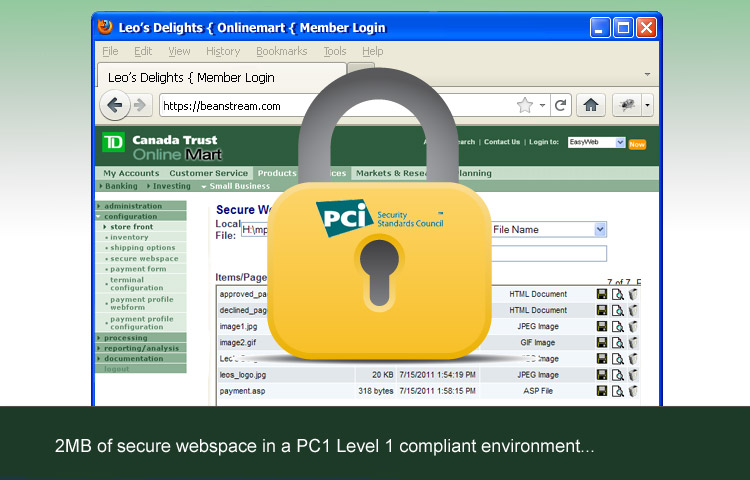Image resolution: width=750 pixels, height=480 pixels.
Task: Open the Help menu
Action: pyautogui.click(x=372, y=51)
